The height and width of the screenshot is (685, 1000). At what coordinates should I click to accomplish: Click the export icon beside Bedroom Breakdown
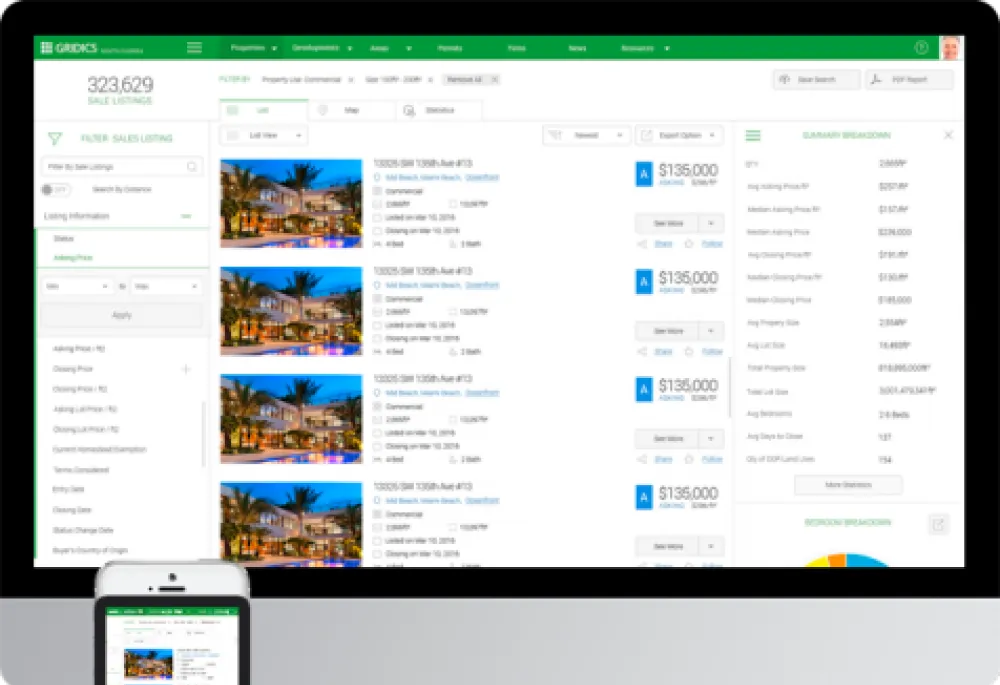pos(938,525)
